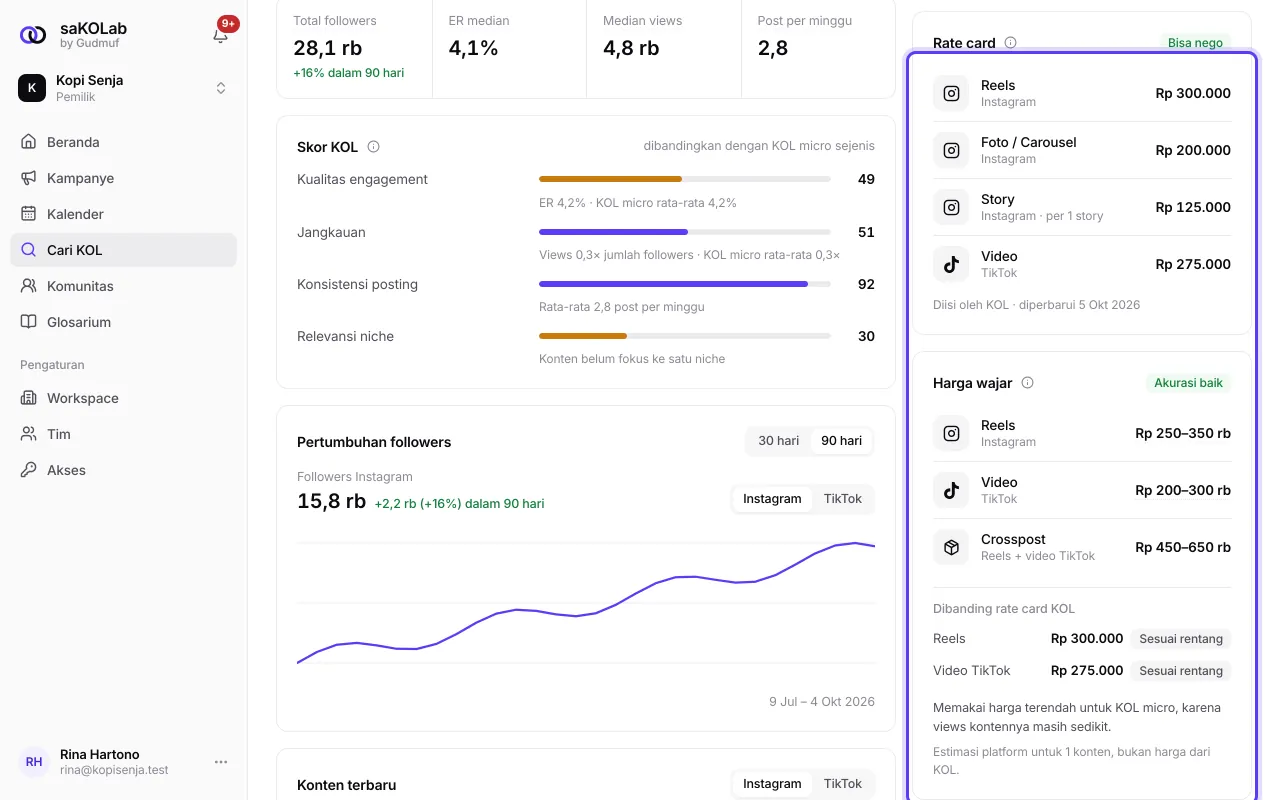The height and width of the screenshot is (800, 1280).
Task: Switch growth chart to 30 hari
Action: point(778,441)
